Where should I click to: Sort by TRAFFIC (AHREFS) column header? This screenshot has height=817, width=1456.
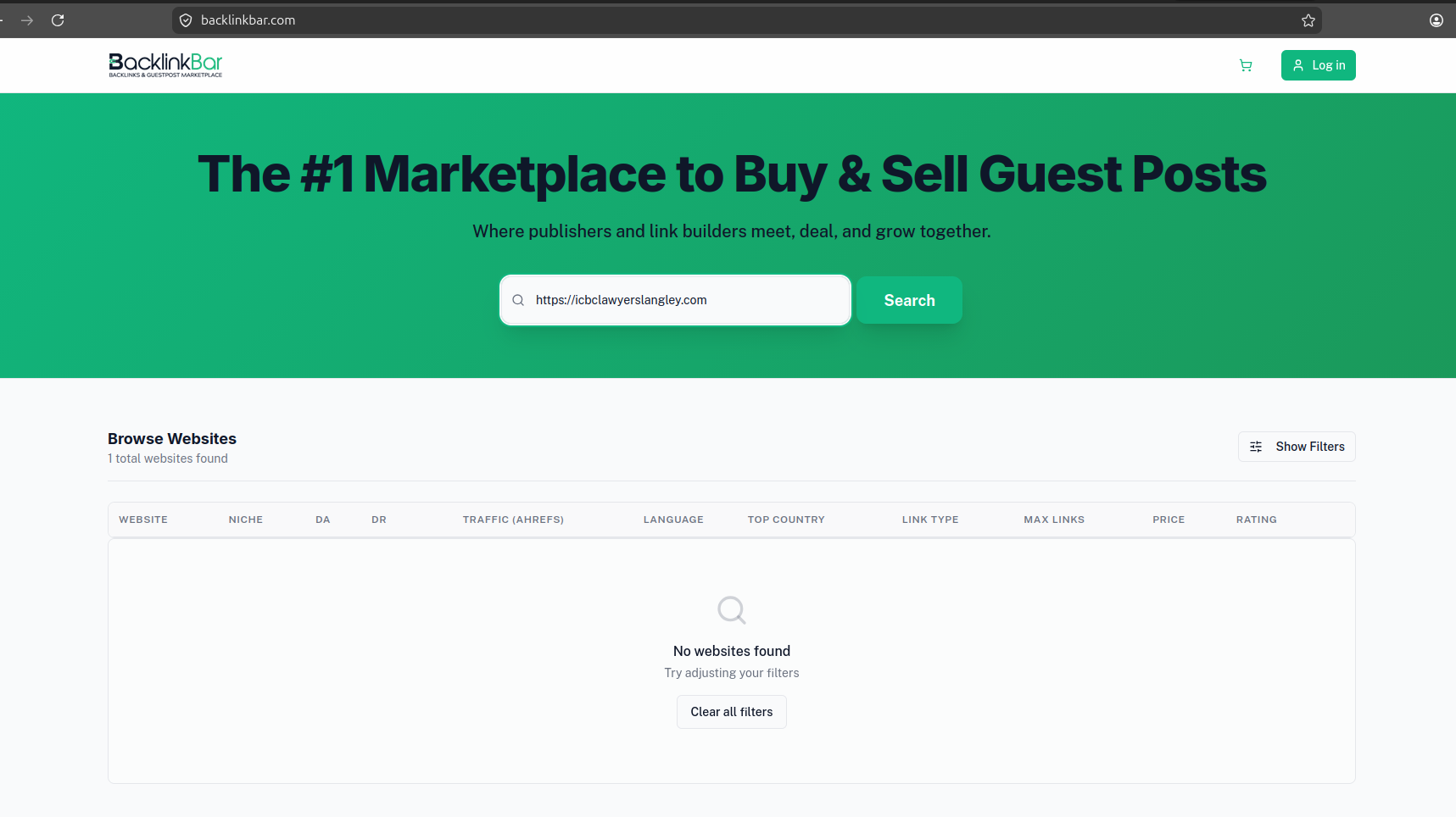tap(513, 520)
